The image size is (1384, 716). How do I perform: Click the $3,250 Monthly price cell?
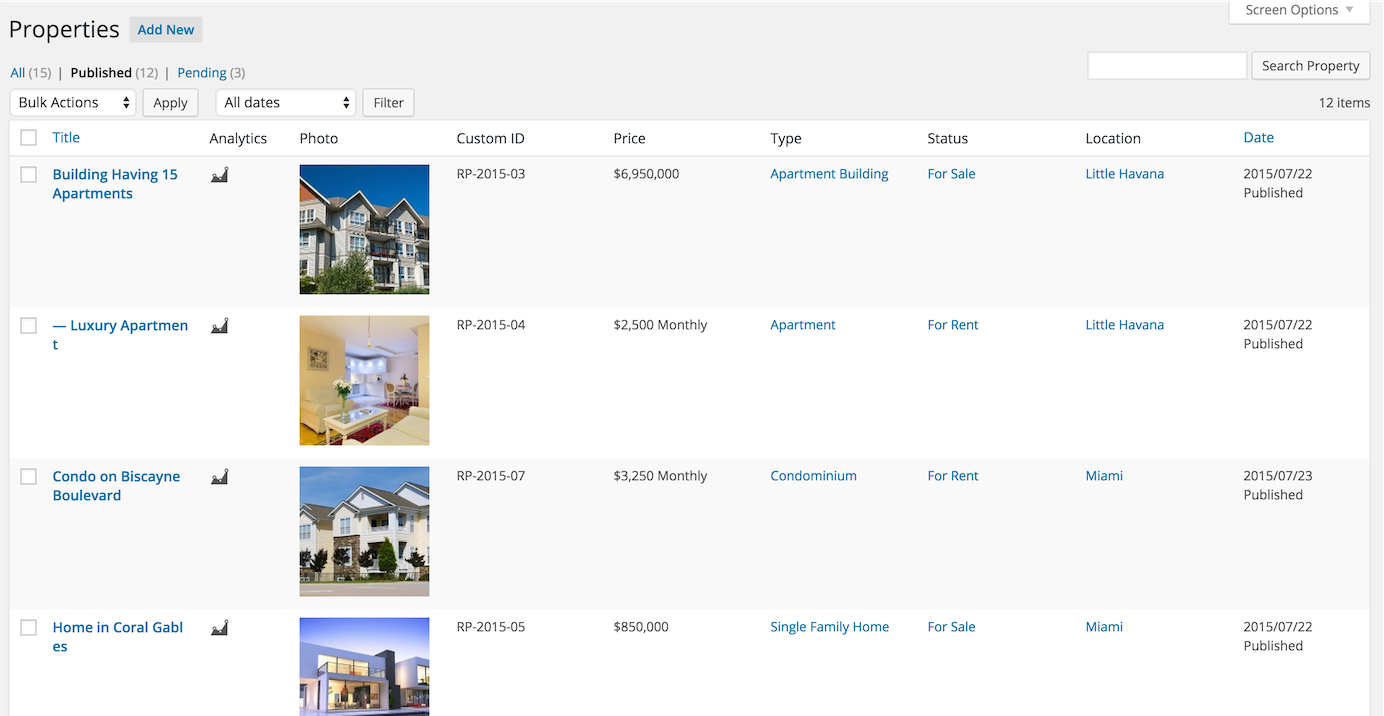click(660, 476)
